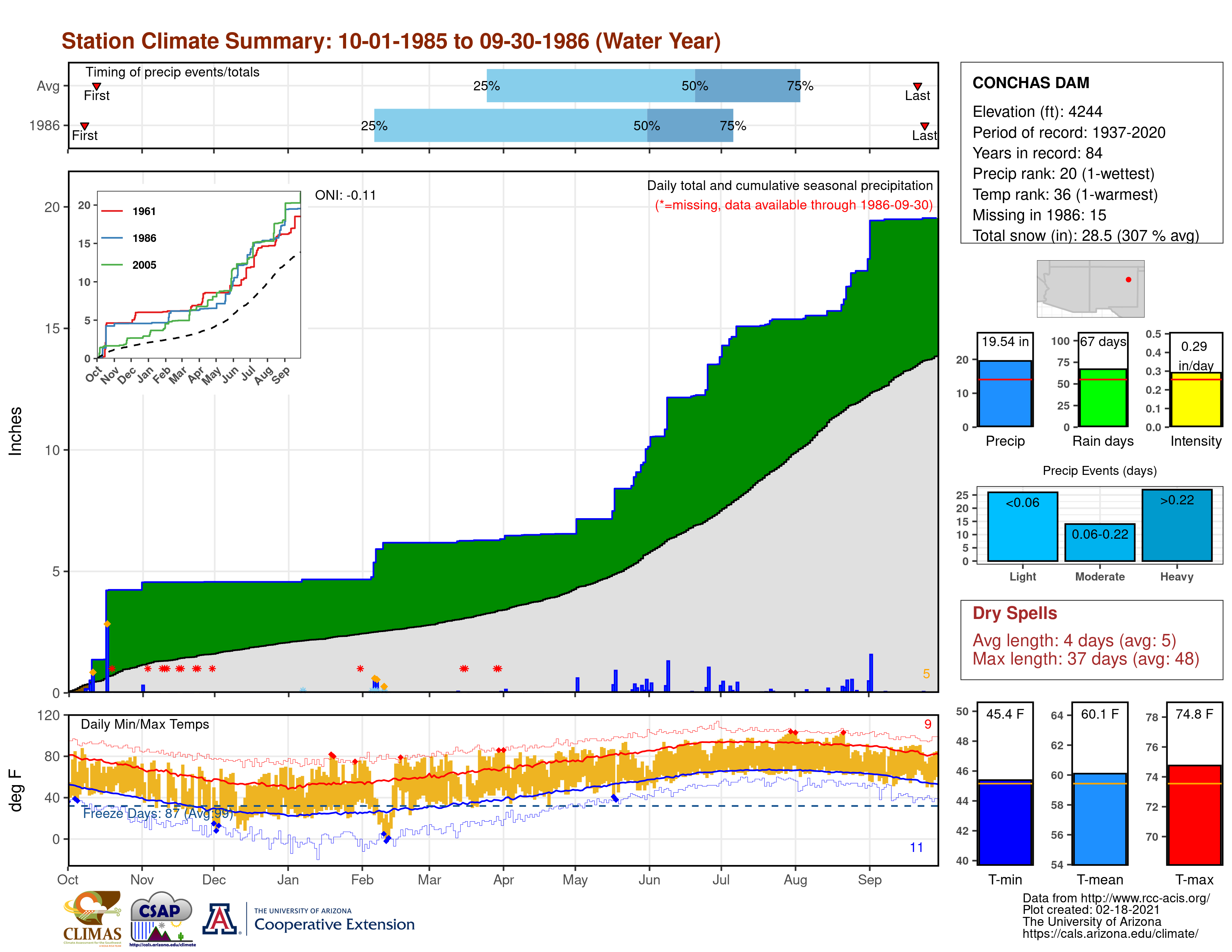Click the 1986 row 'First' red triangle marker
This screenshot has width=1232, height=952.
click(x=85, y=126)
